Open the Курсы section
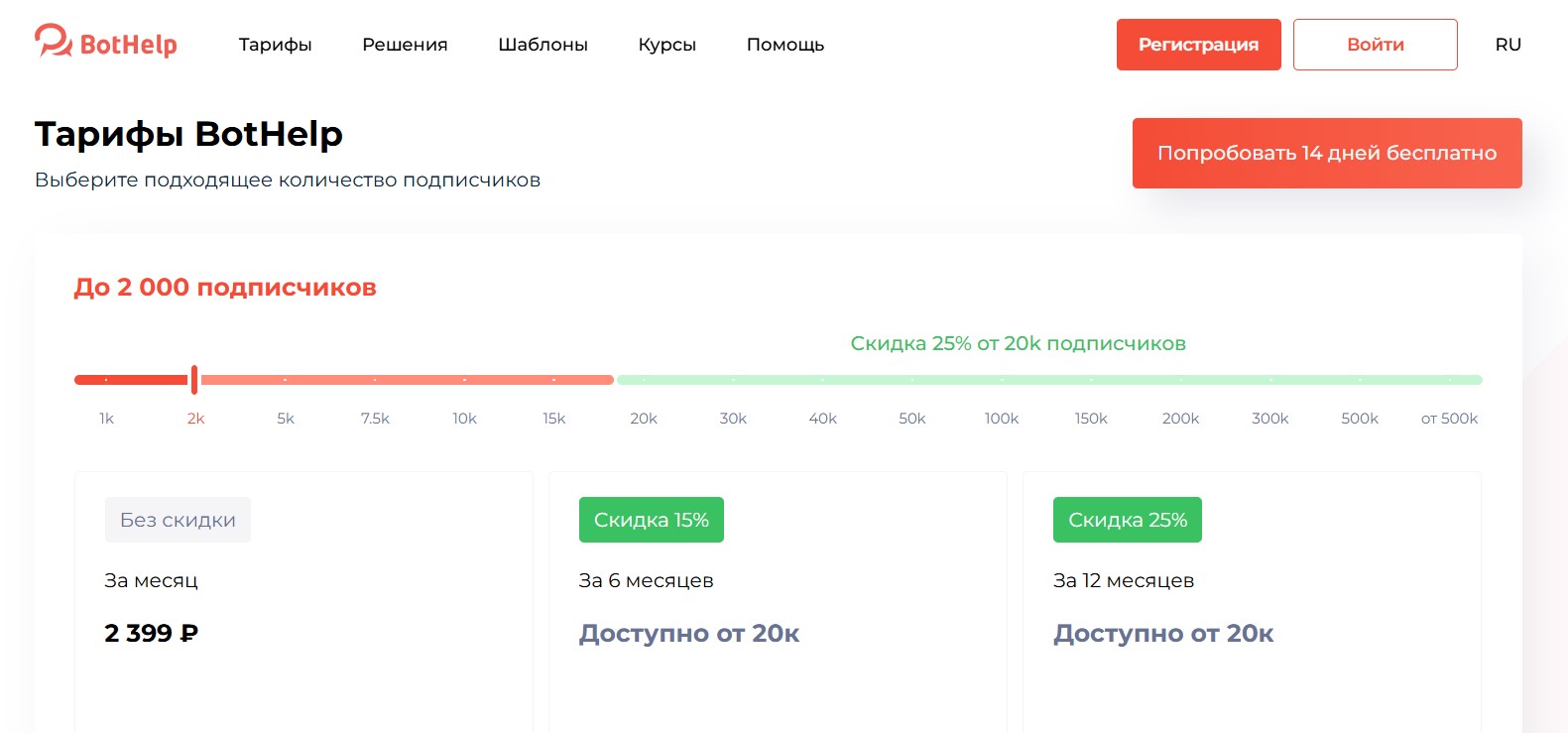The height and width of the screenshot is (733, 1568). (666, 45)
